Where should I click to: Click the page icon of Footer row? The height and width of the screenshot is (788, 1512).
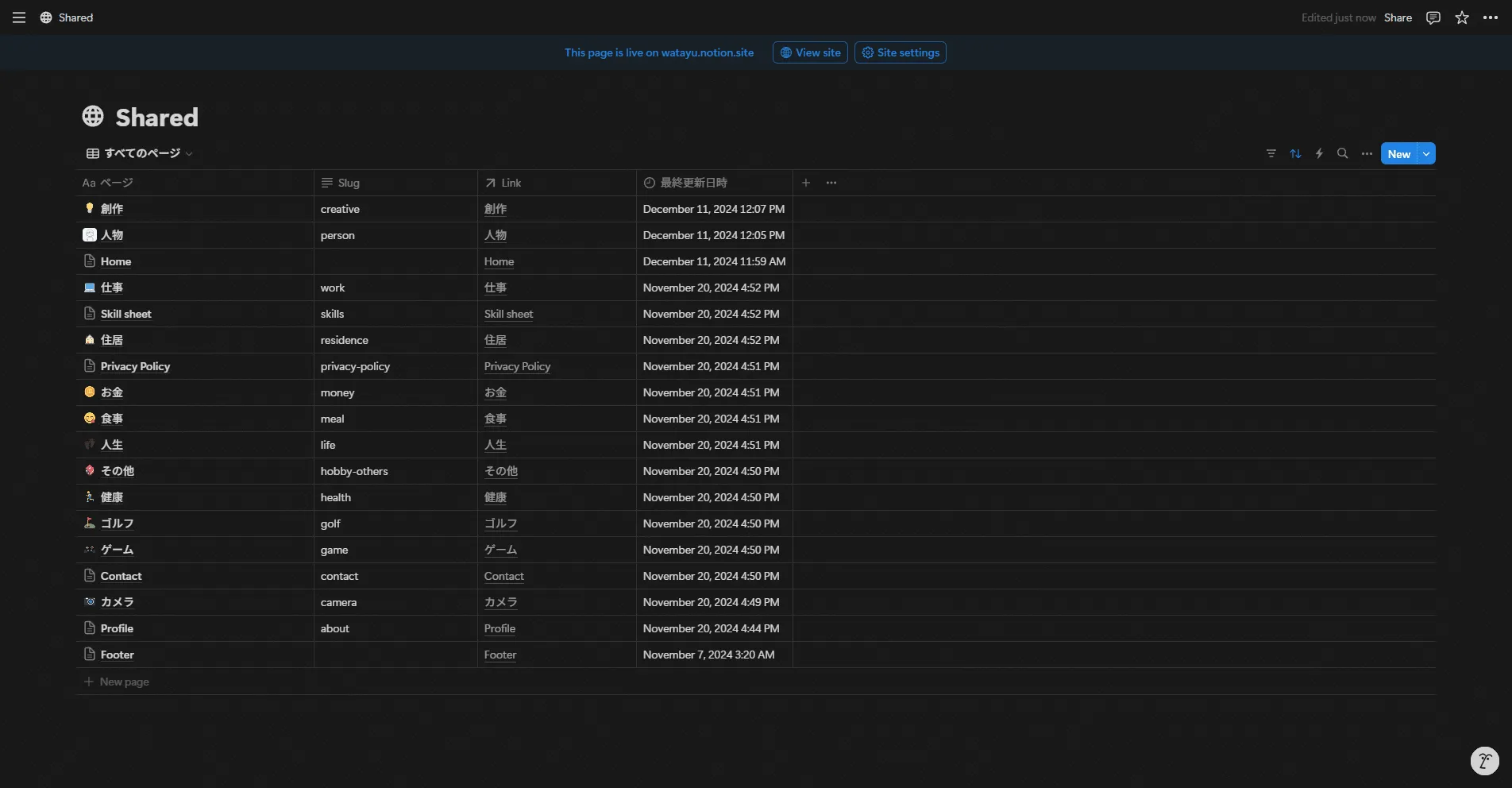tap(90, 654)
